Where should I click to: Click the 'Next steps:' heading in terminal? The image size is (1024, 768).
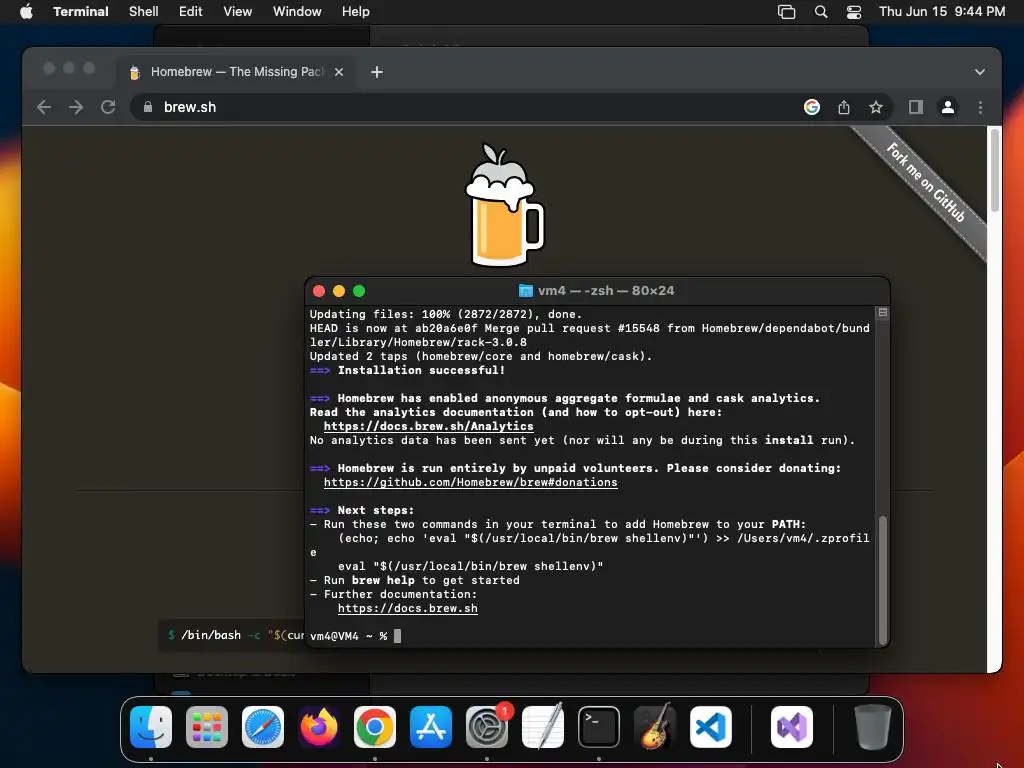376,510
